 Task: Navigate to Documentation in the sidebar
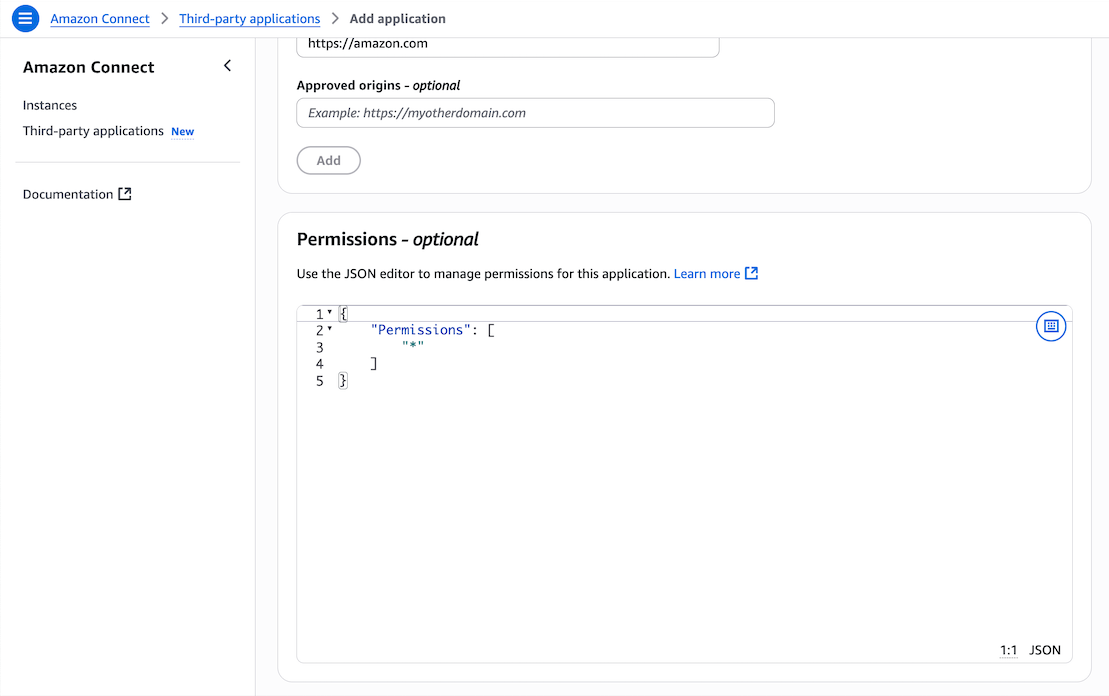(68, 193)
